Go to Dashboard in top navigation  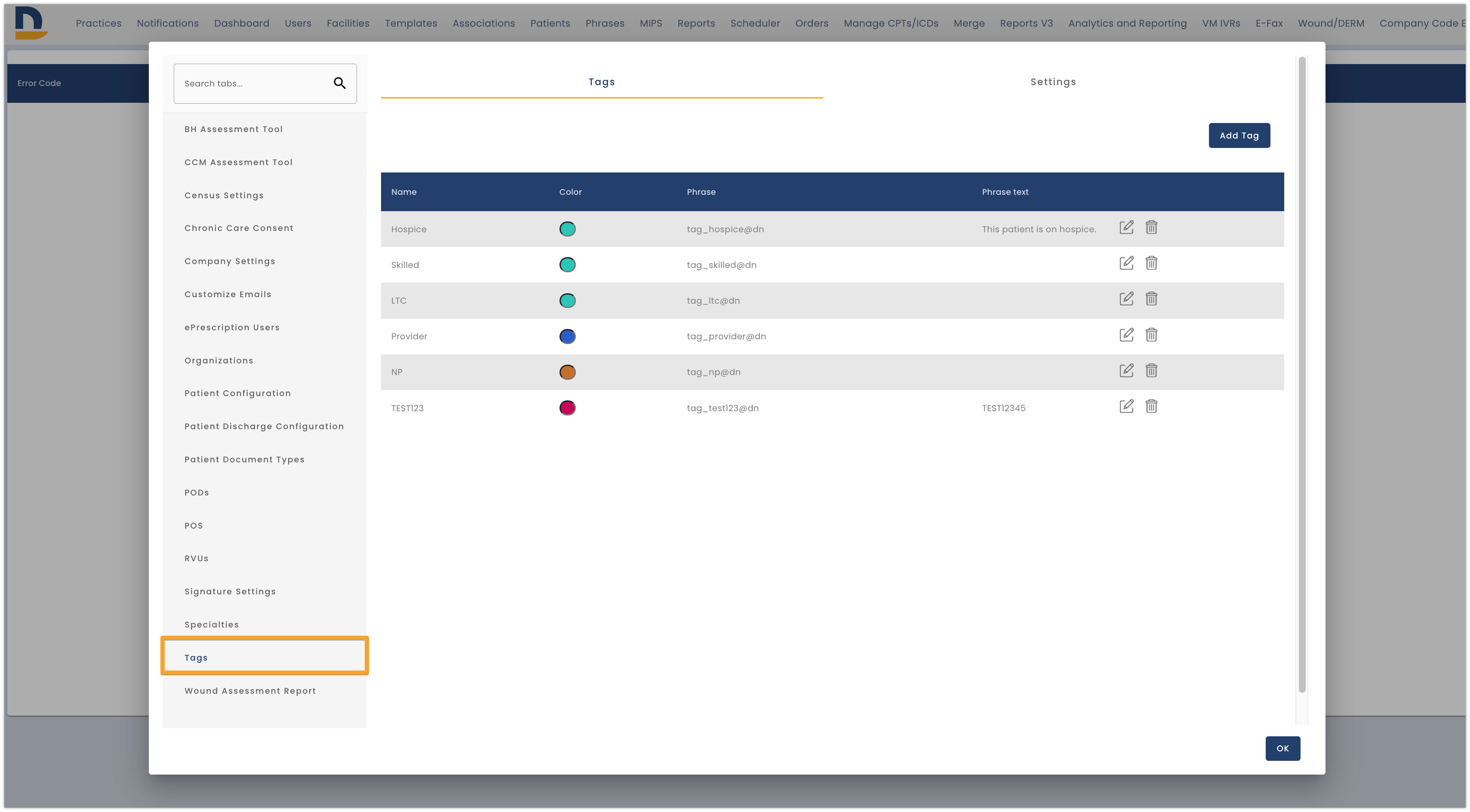tap(241, 23)
